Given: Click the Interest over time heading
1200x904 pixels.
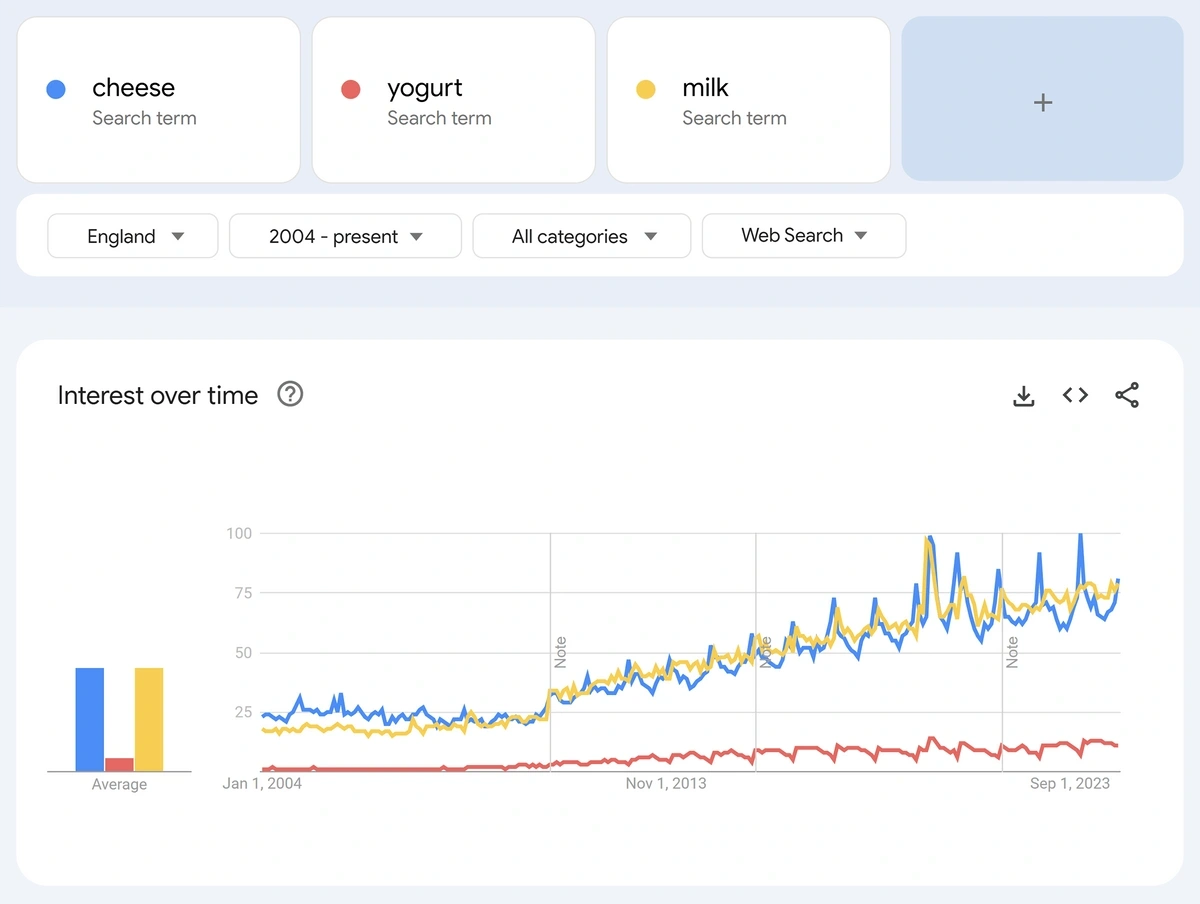Looking at the screenshot, I should (x=158, y=396).
